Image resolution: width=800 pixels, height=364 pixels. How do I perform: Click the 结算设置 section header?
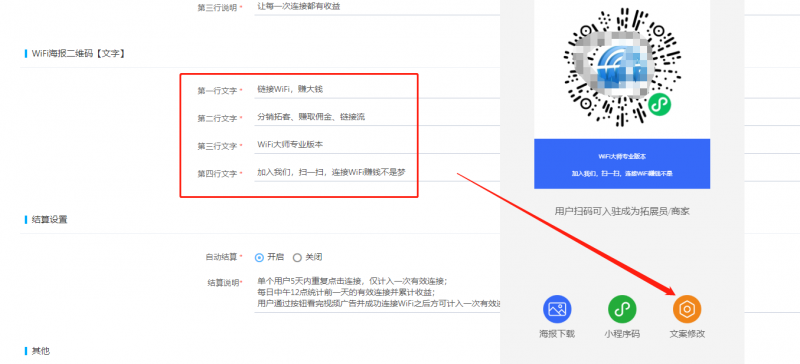click(x=49, y=220)
